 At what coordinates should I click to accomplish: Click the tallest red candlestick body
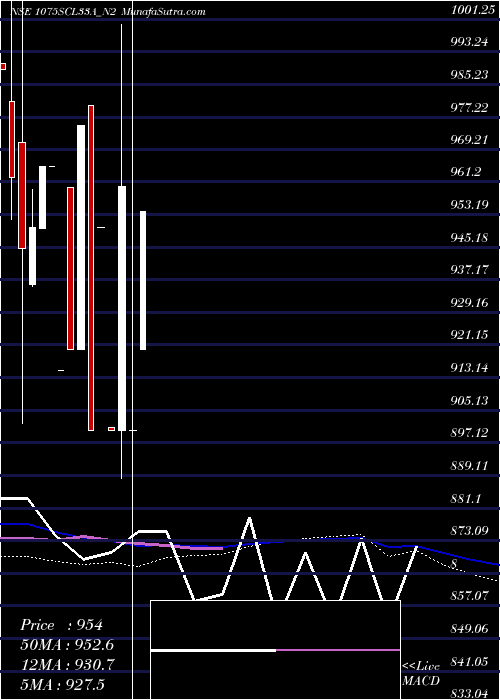point(91,268)
